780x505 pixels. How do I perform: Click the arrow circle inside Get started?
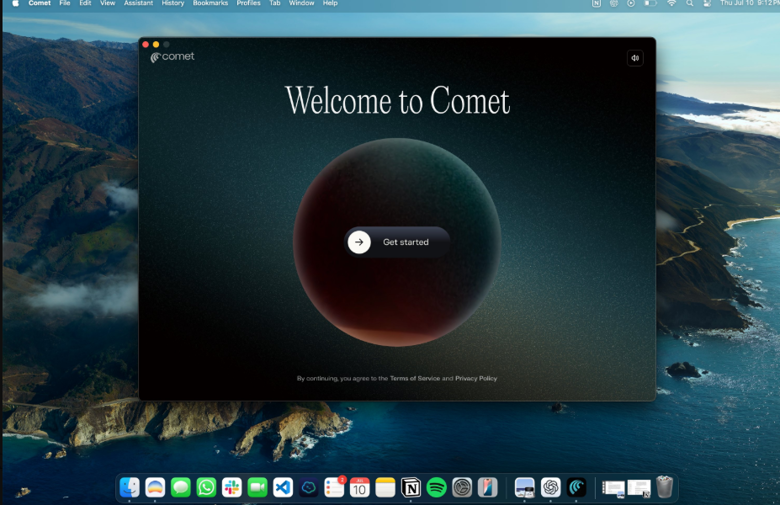(359, 242)
